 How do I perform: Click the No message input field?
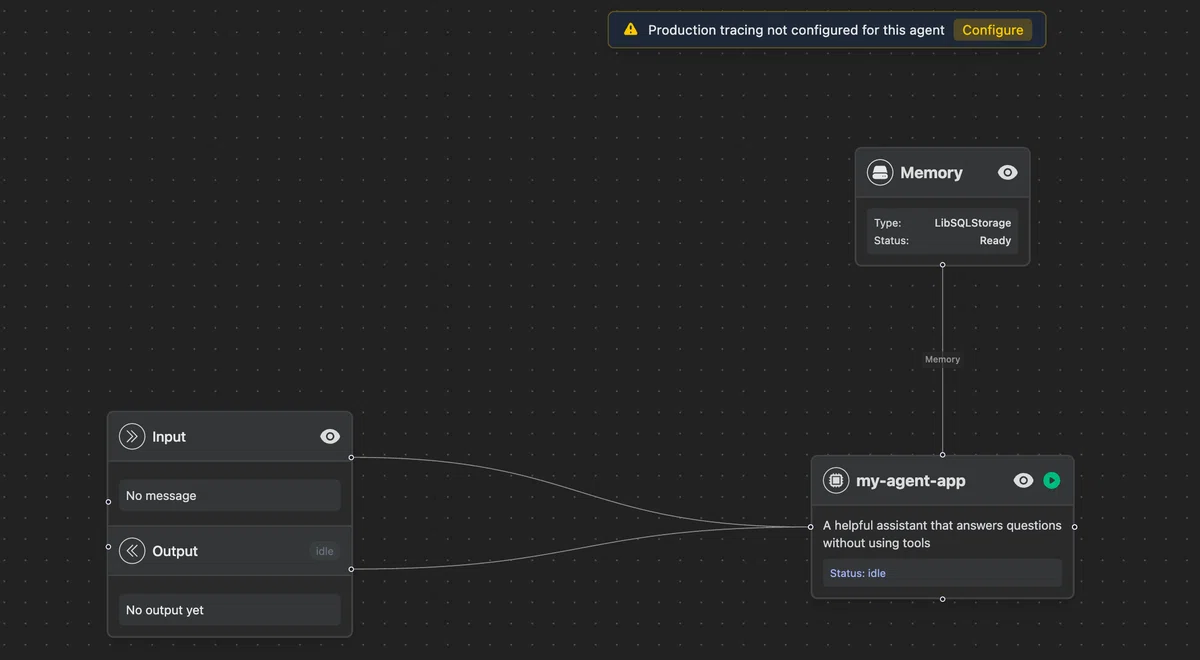(230, 495)
